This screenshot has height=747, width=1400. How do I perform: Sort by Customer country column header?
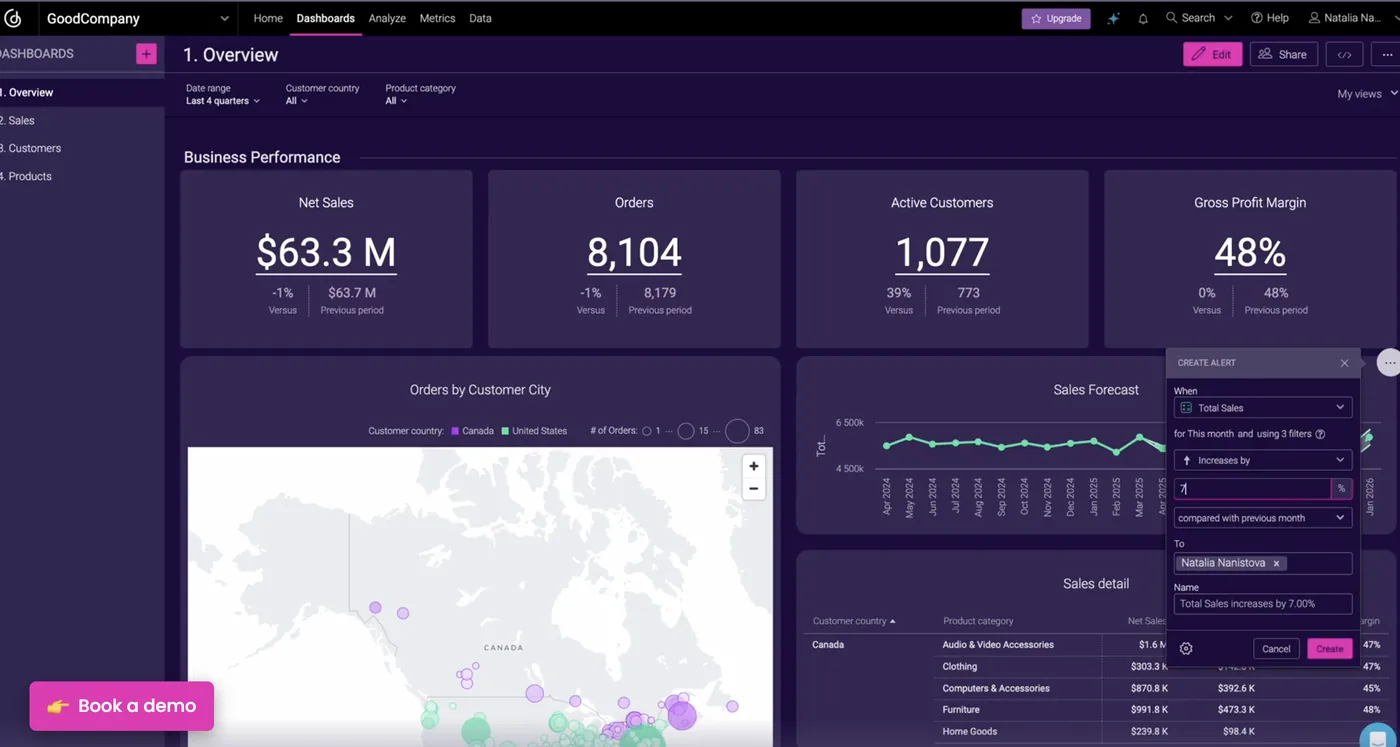[x=854, y=621]
